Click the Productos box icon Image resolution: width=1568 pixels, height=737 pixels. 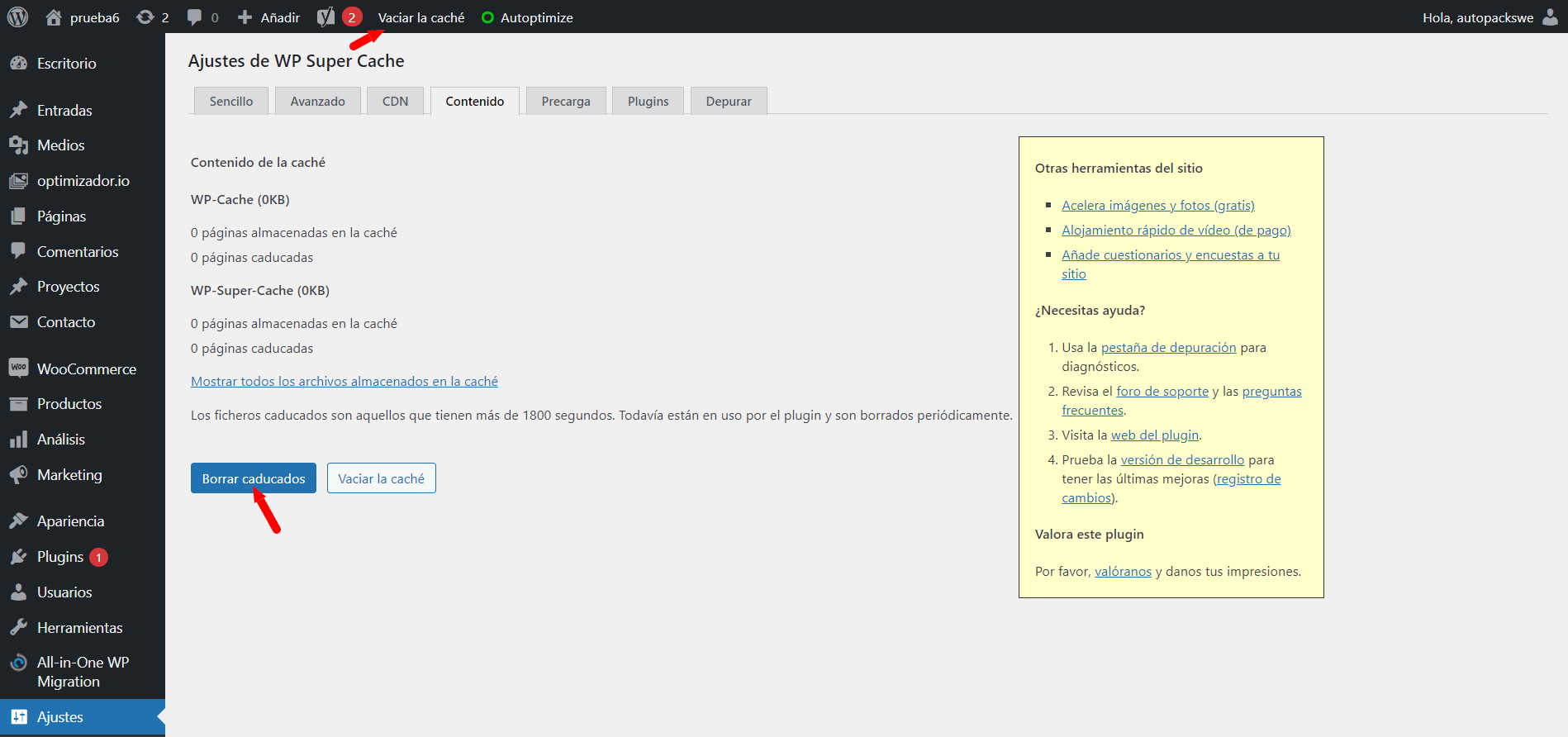point(19,404)
